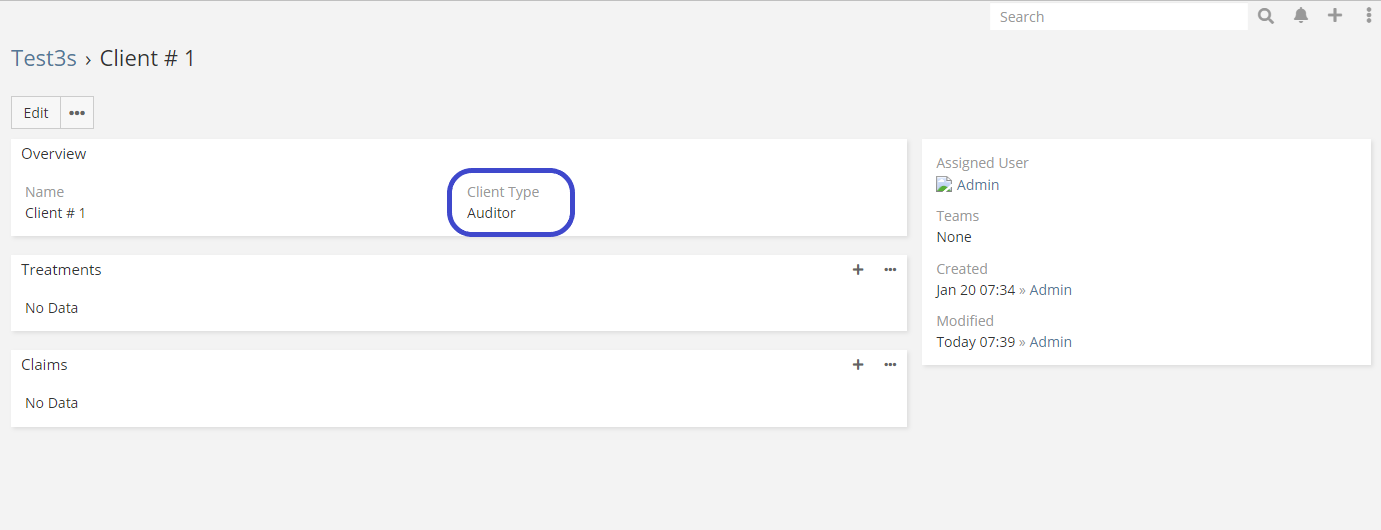
Task: Open the Treatments panel ellipsis menu
Action: click(890, 270)
